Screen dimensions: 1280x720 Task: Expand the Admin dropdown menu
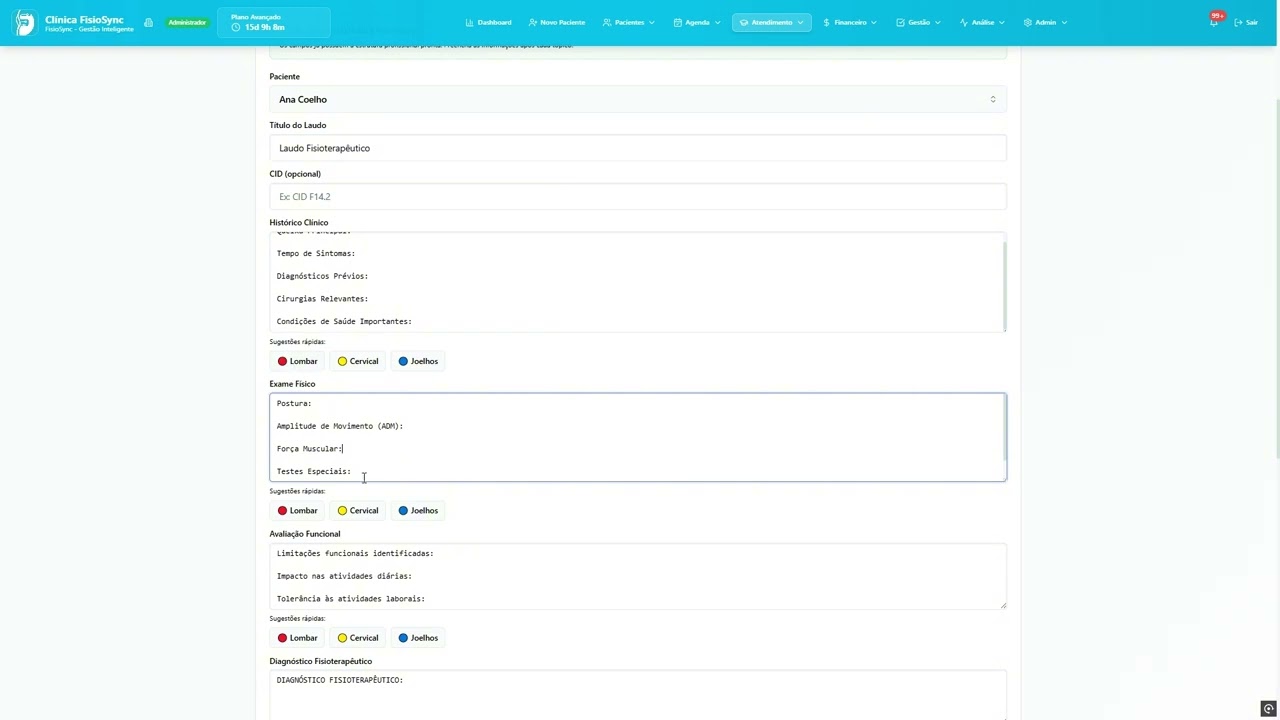[1045, 22]
